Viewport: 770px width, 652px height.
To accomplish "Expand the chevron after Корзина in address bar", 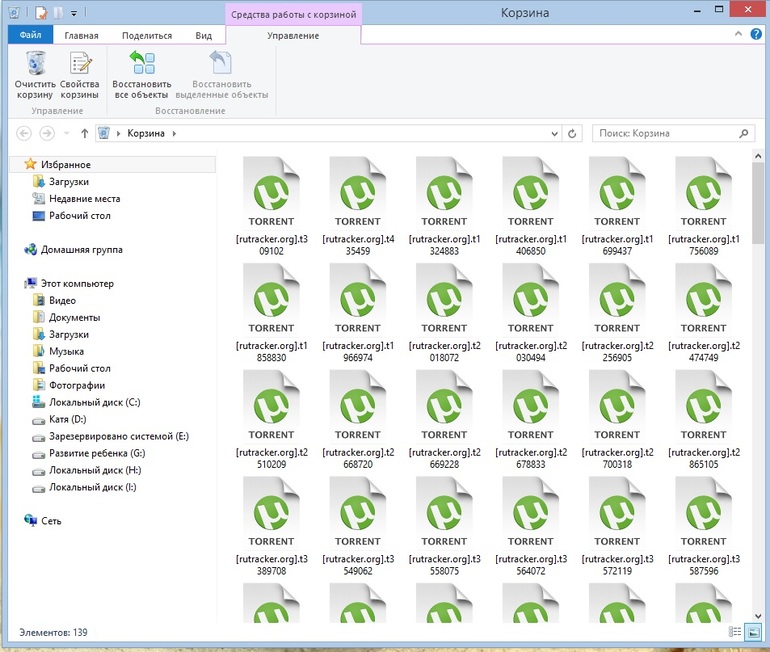I will click(174, 134).
